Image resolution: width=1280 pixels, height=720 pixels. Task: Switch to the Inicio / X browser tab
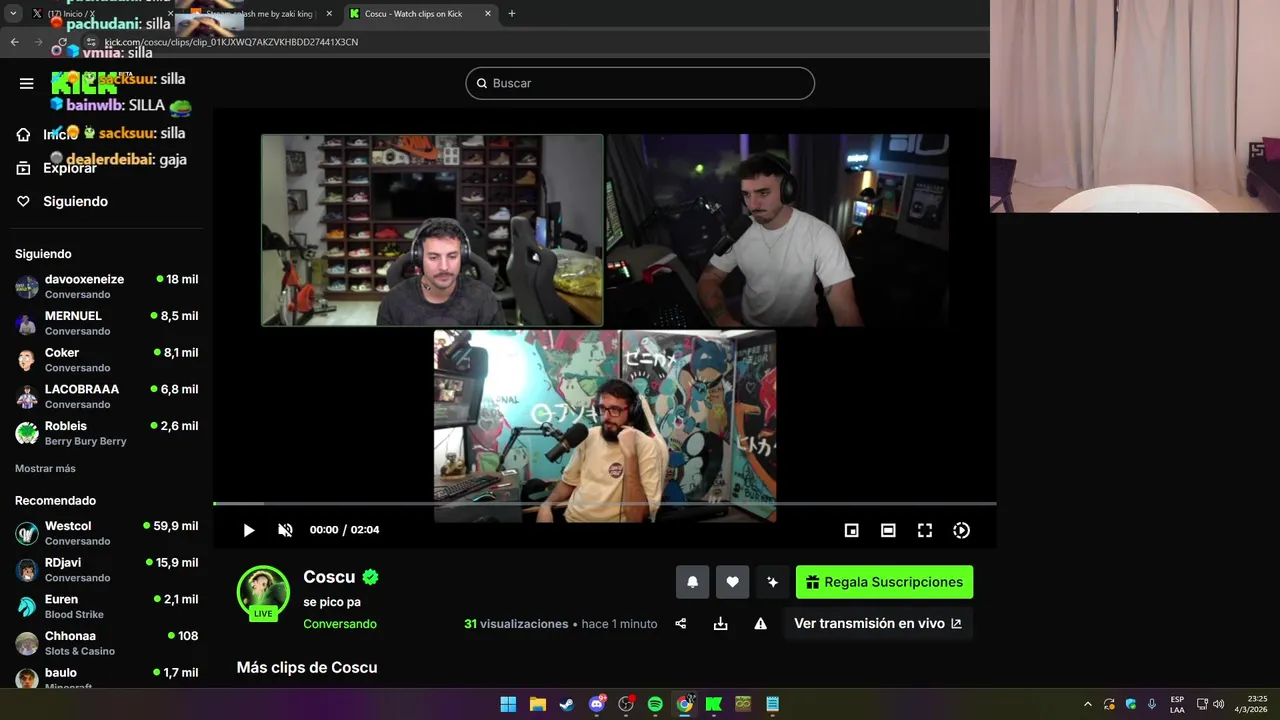(x=98, y=14)
